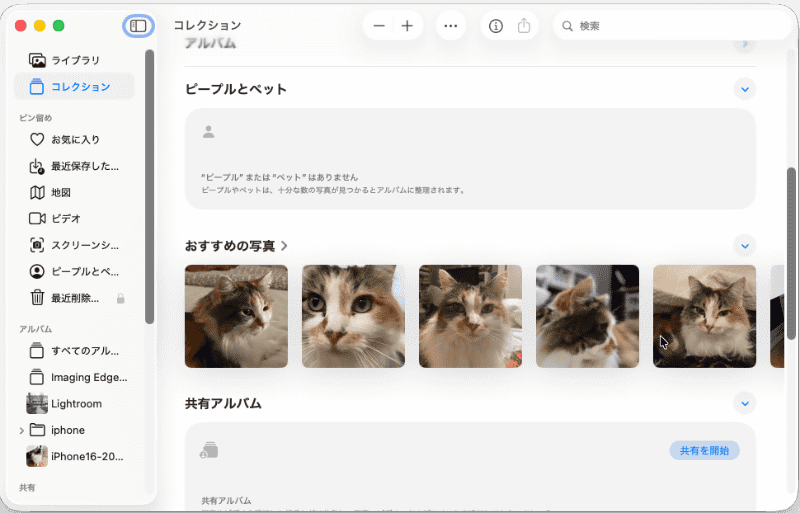
Task: Open 最近保存した recently saved items
Action: [74, 166]
